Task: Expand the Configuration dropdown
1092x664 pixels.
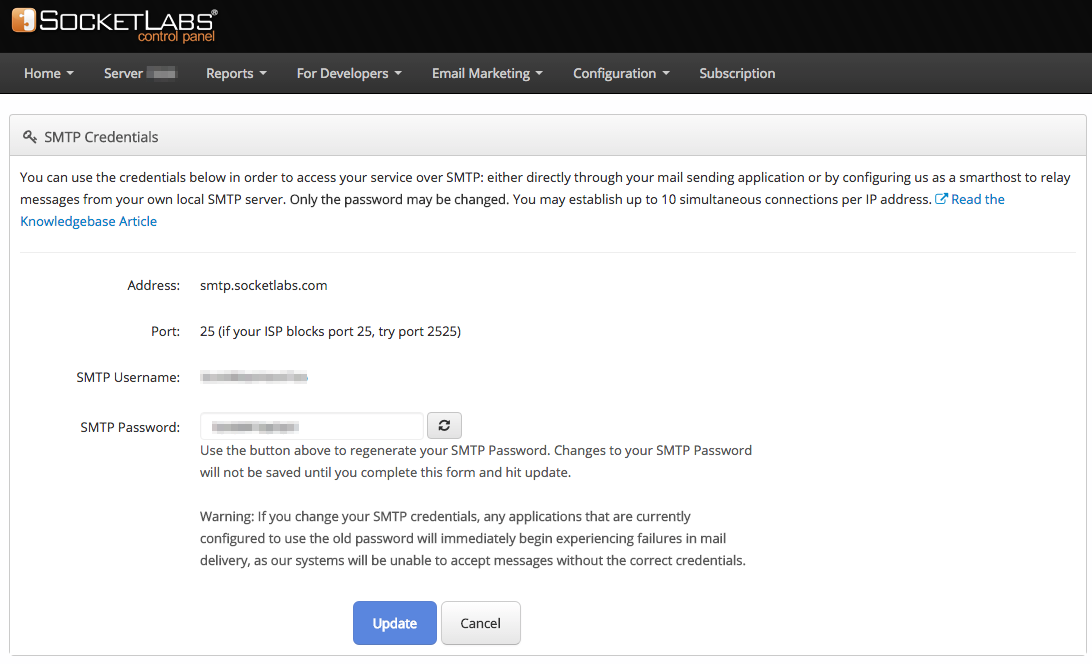Action: coord(621,73)
